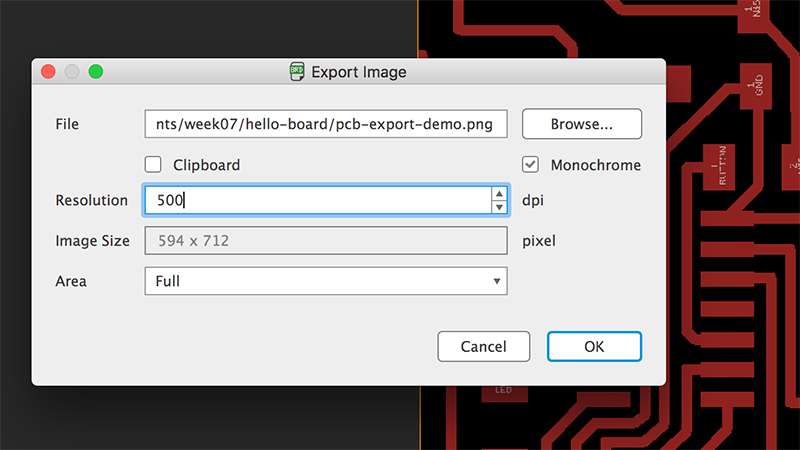Viewport: 800px width, 450px height.
Task: Confirm export with the OK button
Action: click(x=594, y=346)
